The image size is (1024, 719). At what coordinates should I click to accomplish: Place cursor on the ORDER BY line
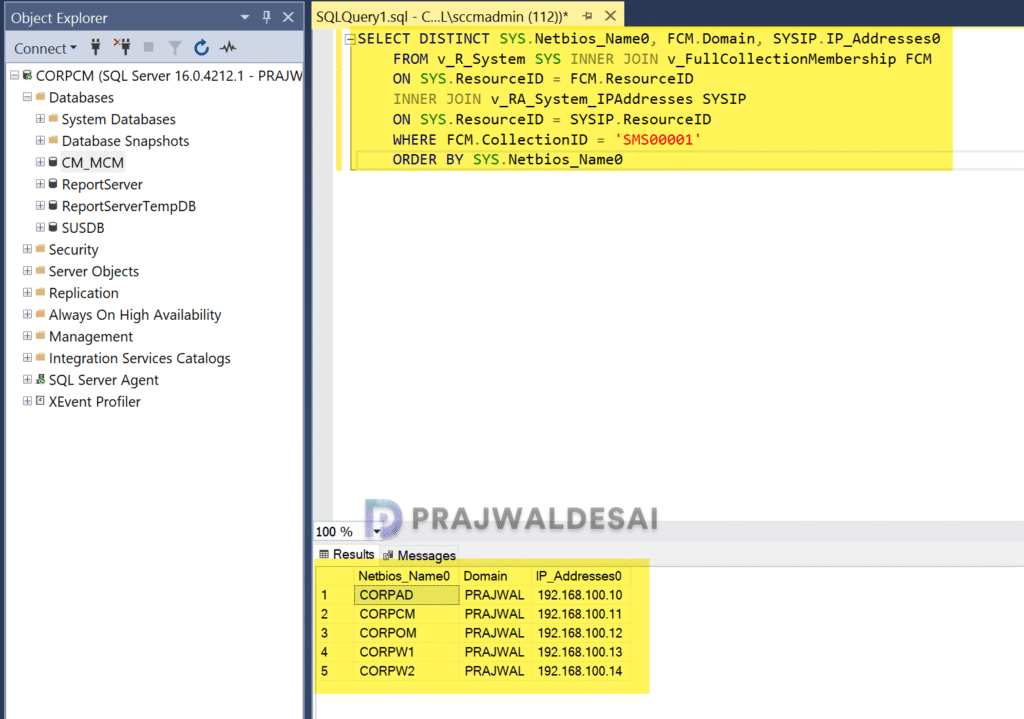[507, 160]
